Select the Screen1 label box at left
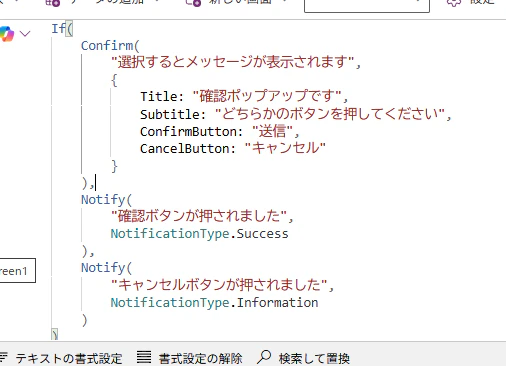 [17, 270]
